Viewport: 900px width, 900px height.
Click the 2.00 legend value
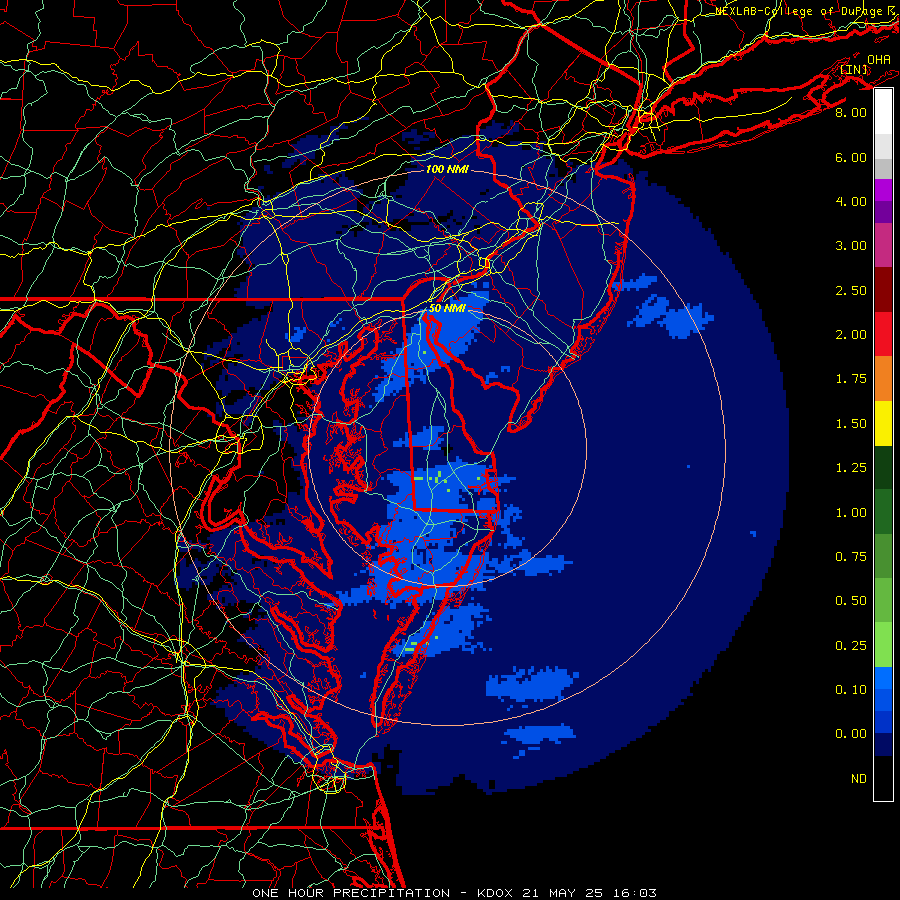(851, 335)
